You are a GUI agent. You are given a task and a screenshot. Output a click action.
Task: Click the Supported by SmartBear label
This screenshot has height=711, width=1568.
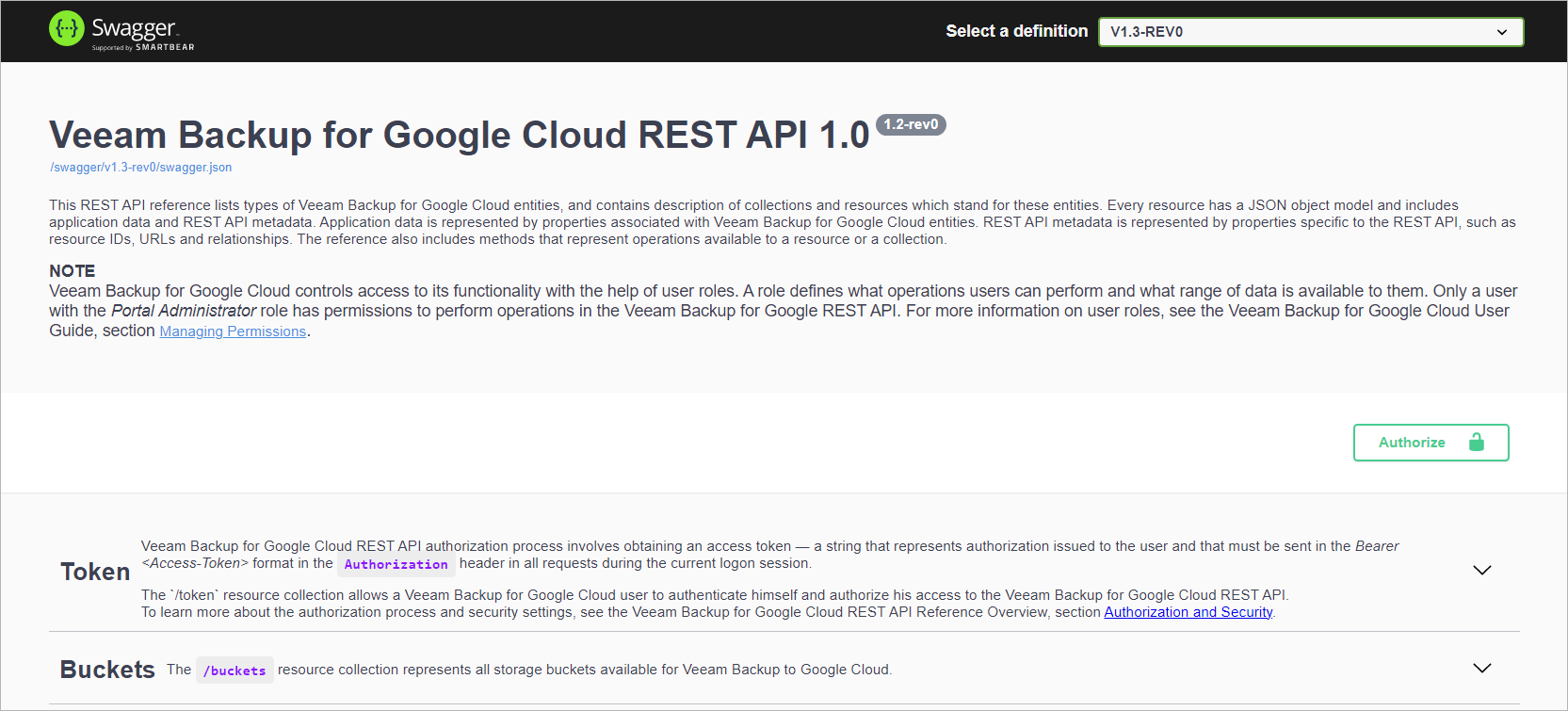click(x=143, y=47)
